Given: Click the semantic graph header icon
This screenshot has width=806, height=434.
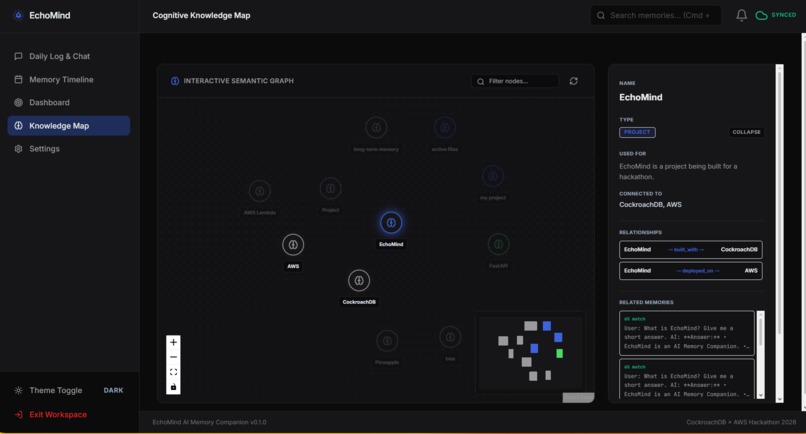Looking at the screenshot, I should (175, 81).
